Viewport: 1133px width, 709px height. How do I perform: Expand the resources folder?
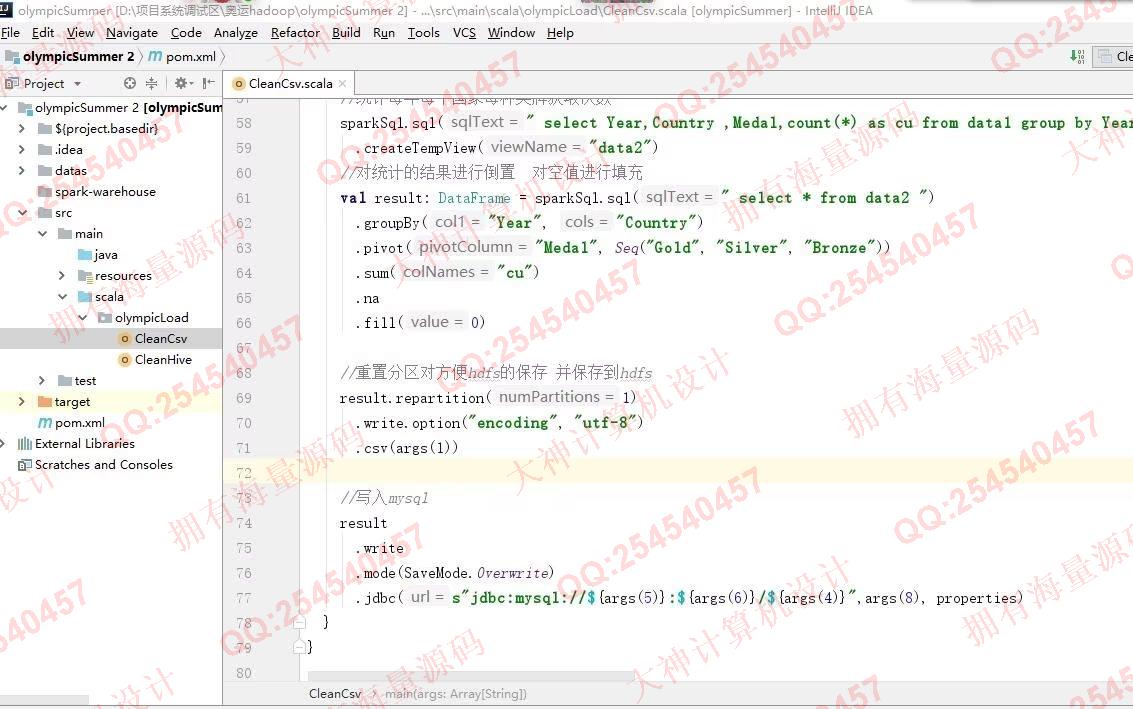pos(61,275)
